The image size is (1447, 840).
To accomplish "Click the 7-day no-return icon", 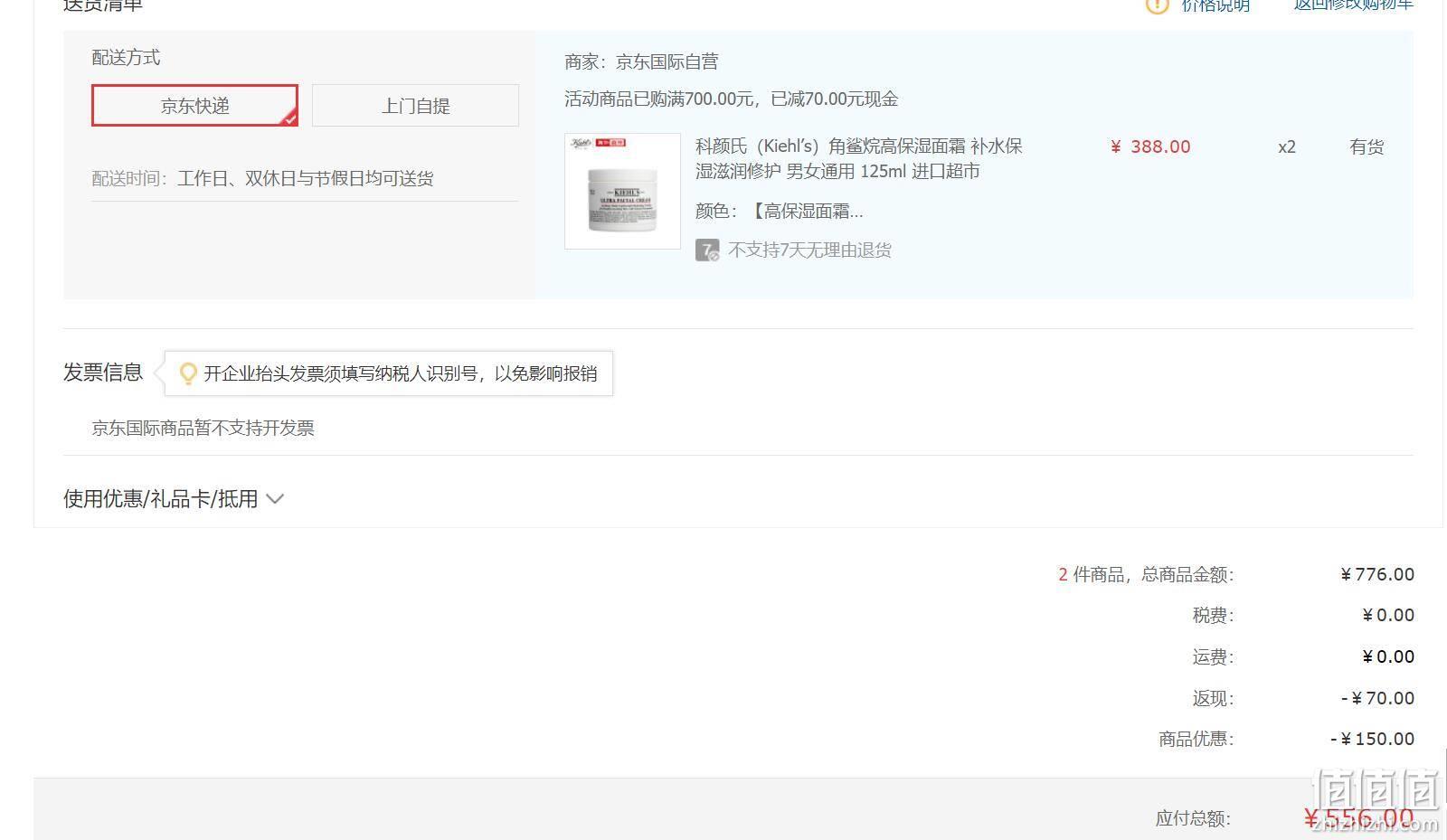I will tap(707, 250).
